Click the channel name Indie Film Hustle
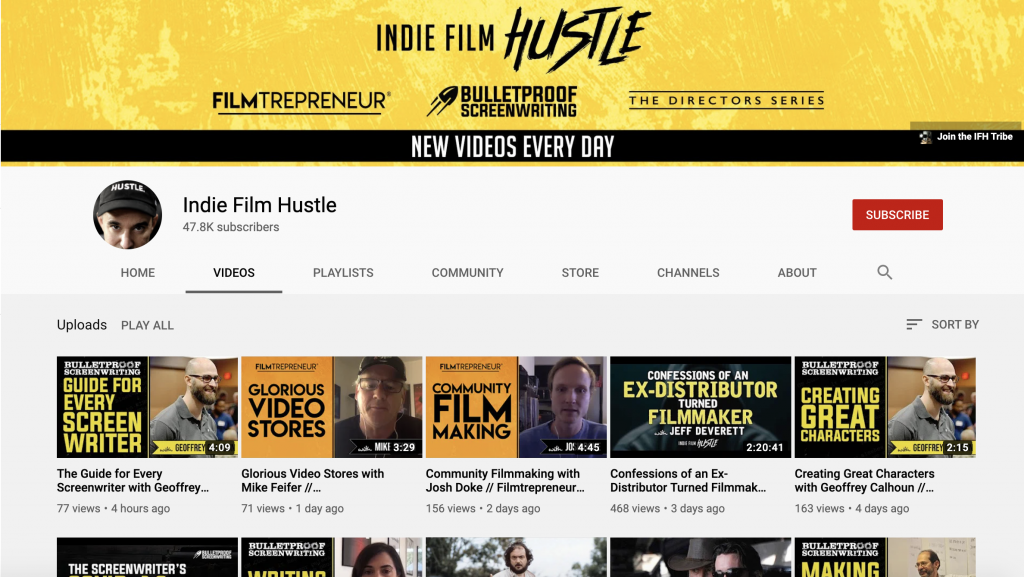The width and height of the screenshot is (1024, 577). pyautogui.click(x=259, y=205)
